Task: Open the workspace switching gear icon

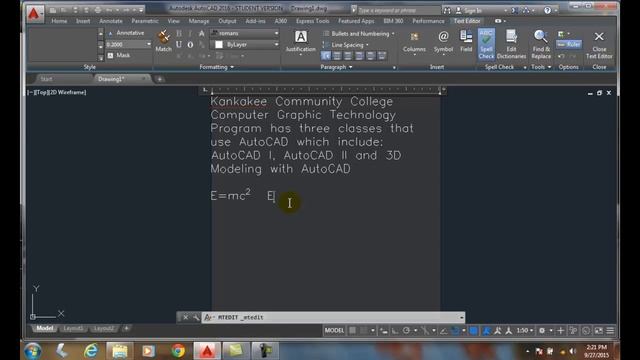Action: tap(542, 330)
